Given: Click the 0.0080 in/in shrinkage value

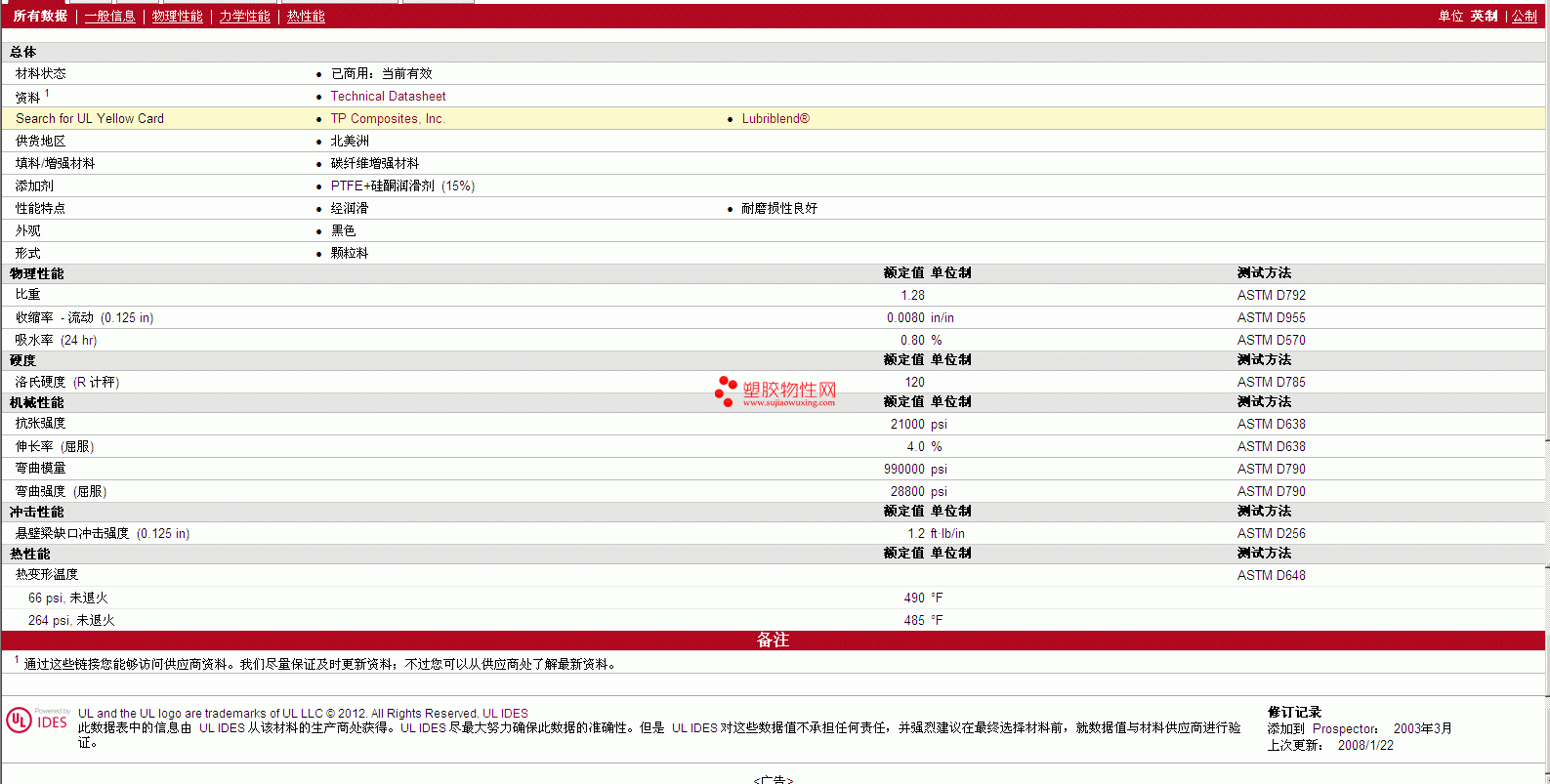Looking at the screenshot, I should point(920,318).
